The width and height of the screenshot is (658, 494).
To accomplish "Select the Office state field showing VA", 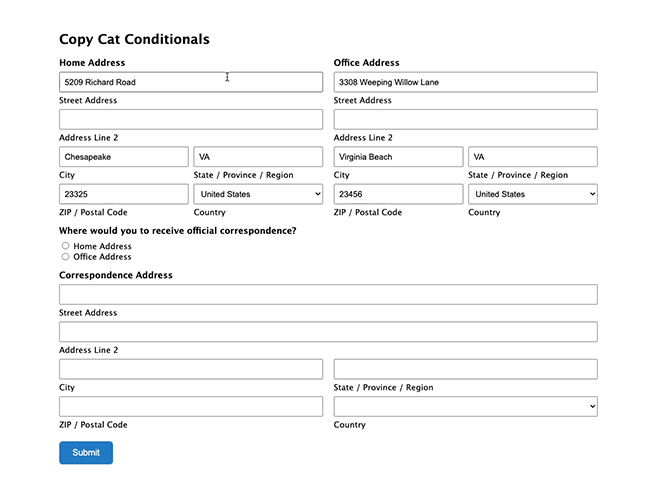I will pos(533,157).
